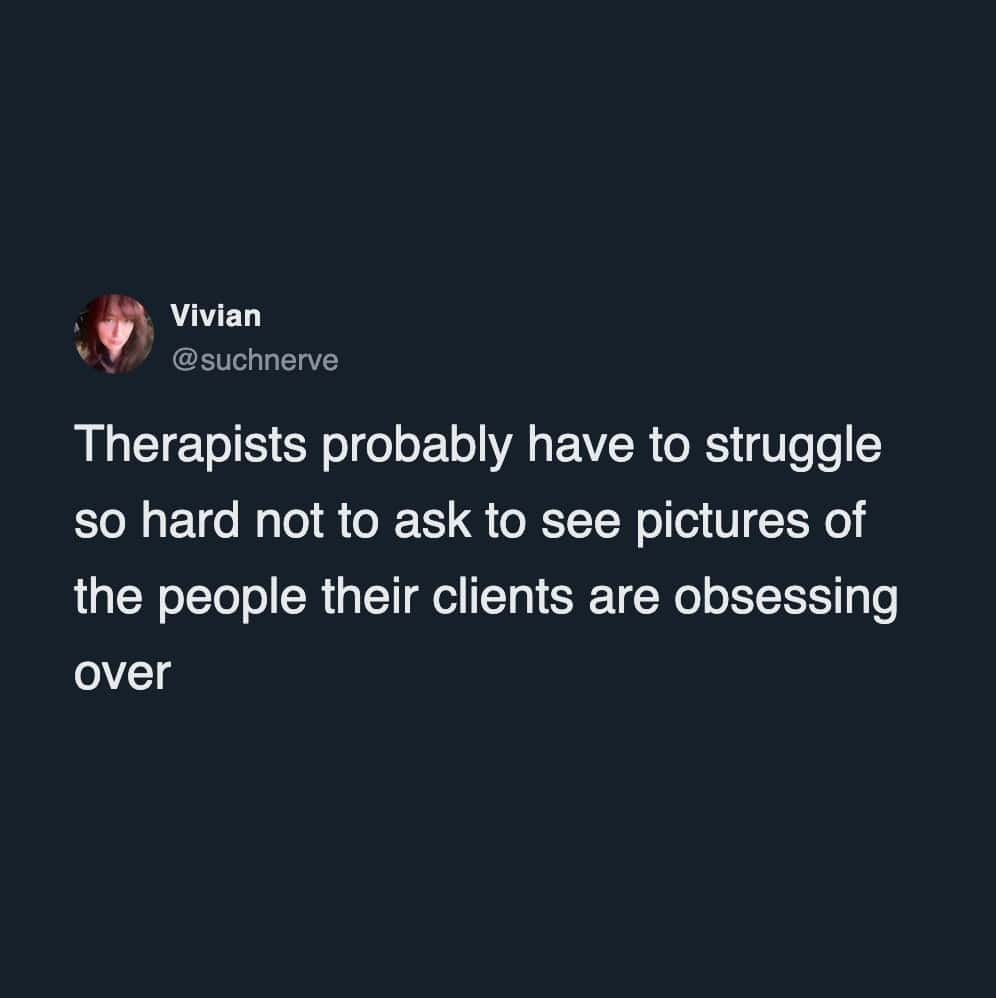Open Vivian's circular profile picture
Viewport: 996px width, 998px height.
[114, 334]
